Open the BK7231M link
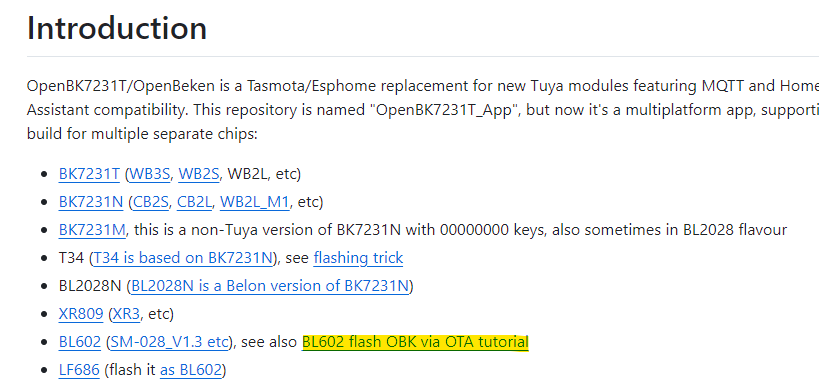This screenshot has width=819, height=385. coord(92,230)
